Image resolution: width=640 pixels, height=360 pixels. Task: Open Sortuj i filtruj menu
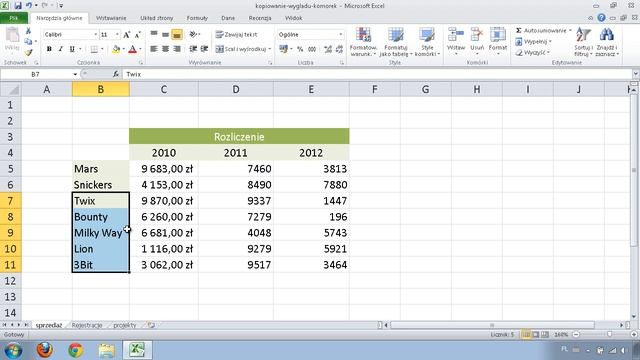coord(584,42)
